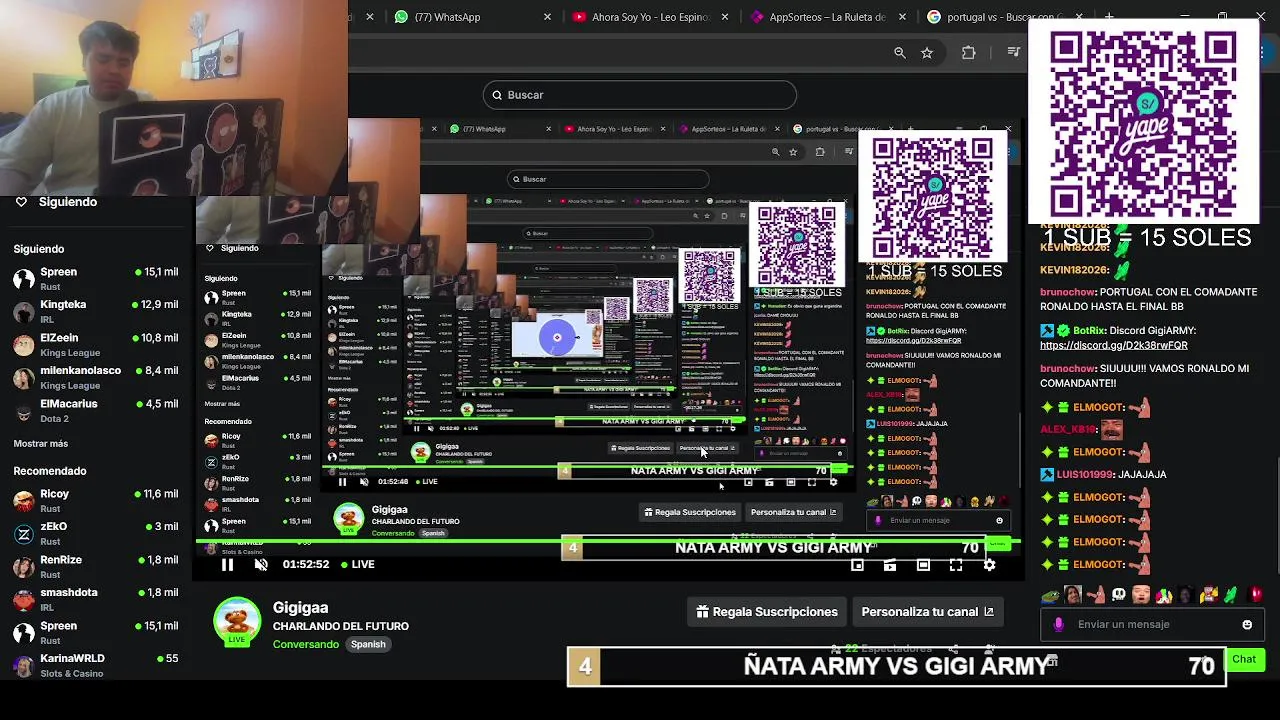
Task: Click the mini-player square icon in player bar
Action: tap(857, 565)
